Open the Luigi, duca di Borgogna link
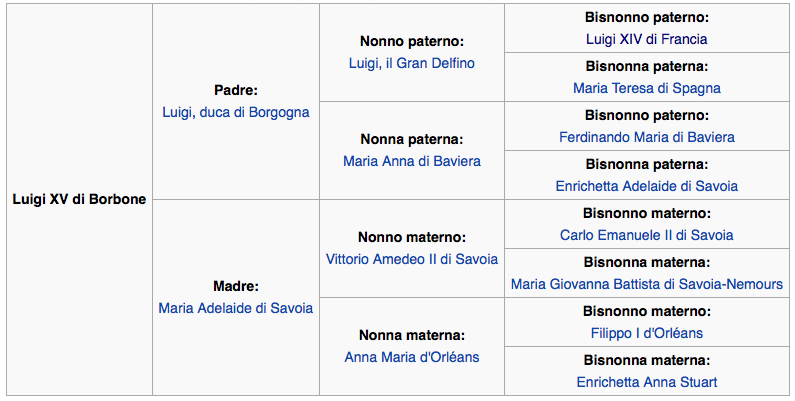Image resolution: width=795 pixels, height=401 pixels. click(236, 112)
